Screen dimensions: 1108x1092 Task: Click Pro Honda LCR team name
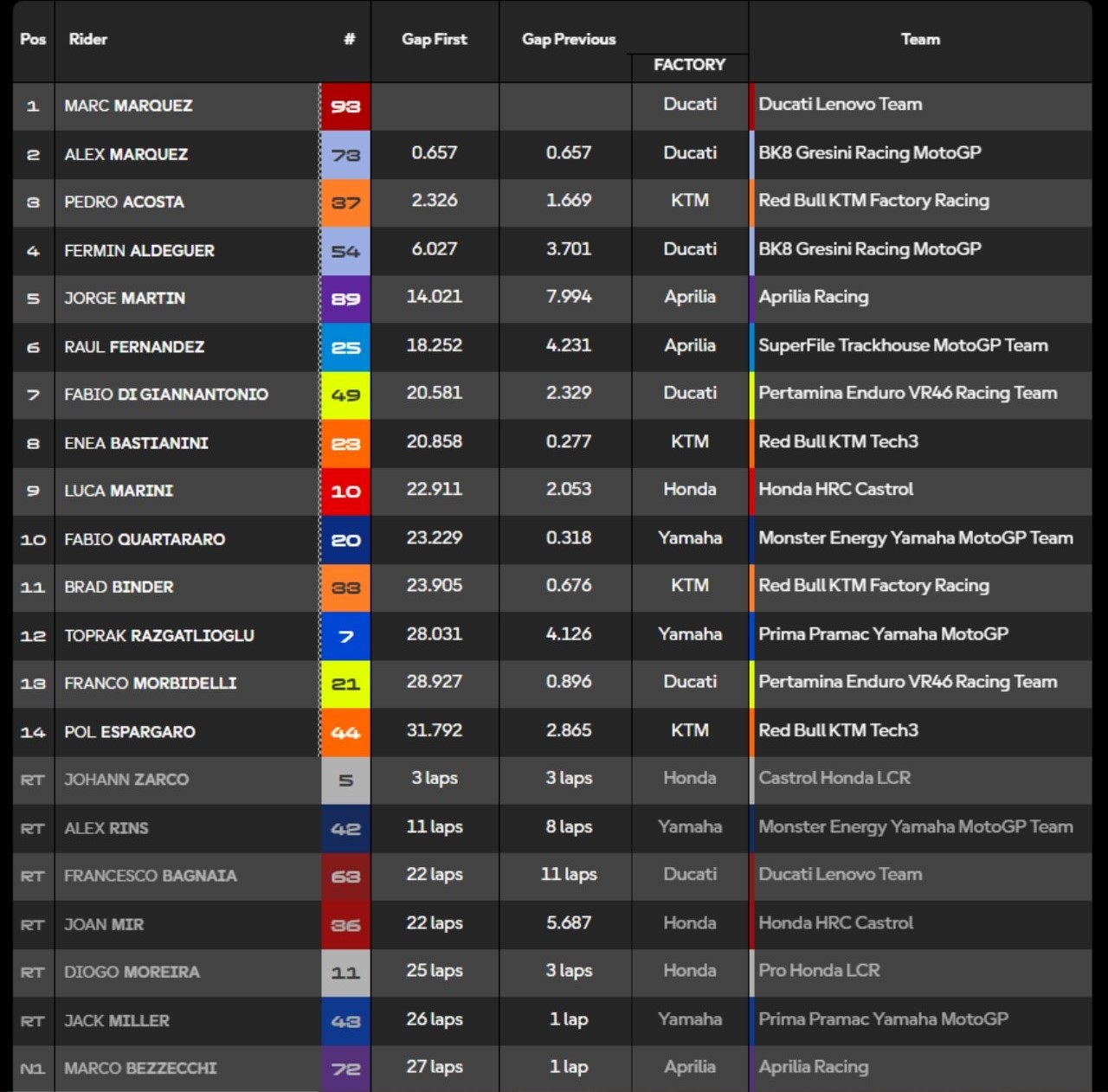click(819, 971)
